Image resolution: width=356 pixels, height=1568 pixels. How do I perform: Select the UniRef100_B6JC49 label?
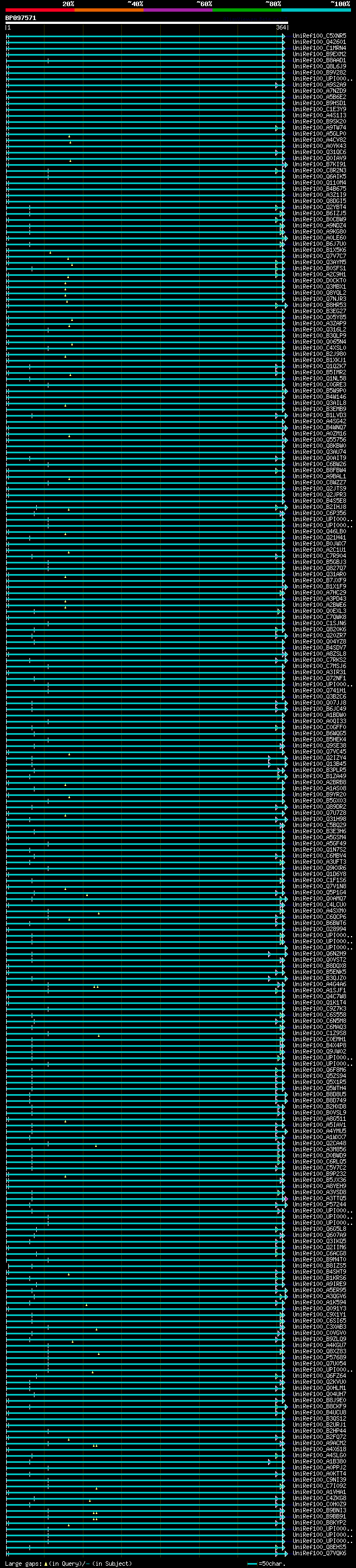pyautogui.click(x=319, y=709)
